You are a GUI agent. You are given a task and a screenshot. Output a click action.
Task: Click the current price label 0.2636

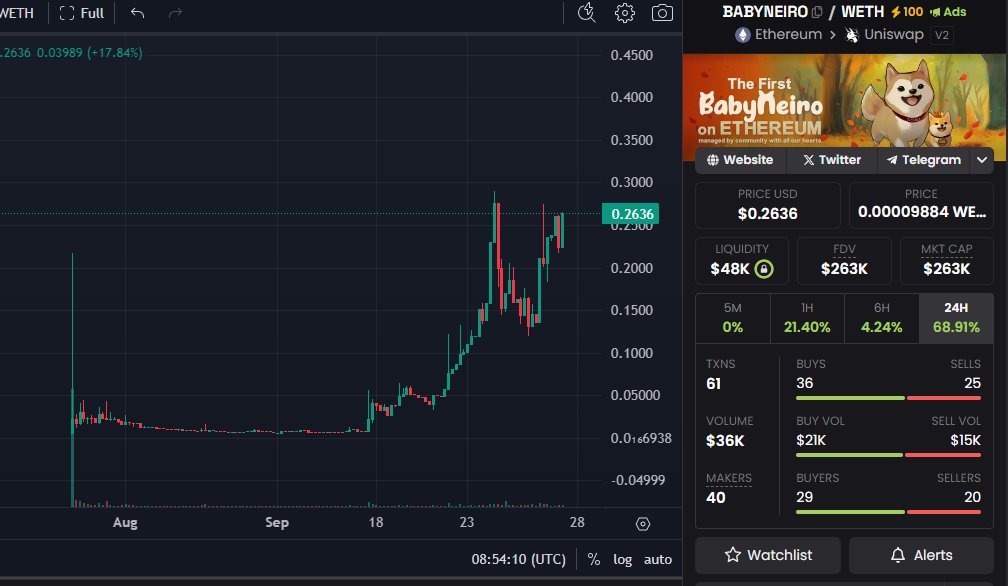pos(631,214)
